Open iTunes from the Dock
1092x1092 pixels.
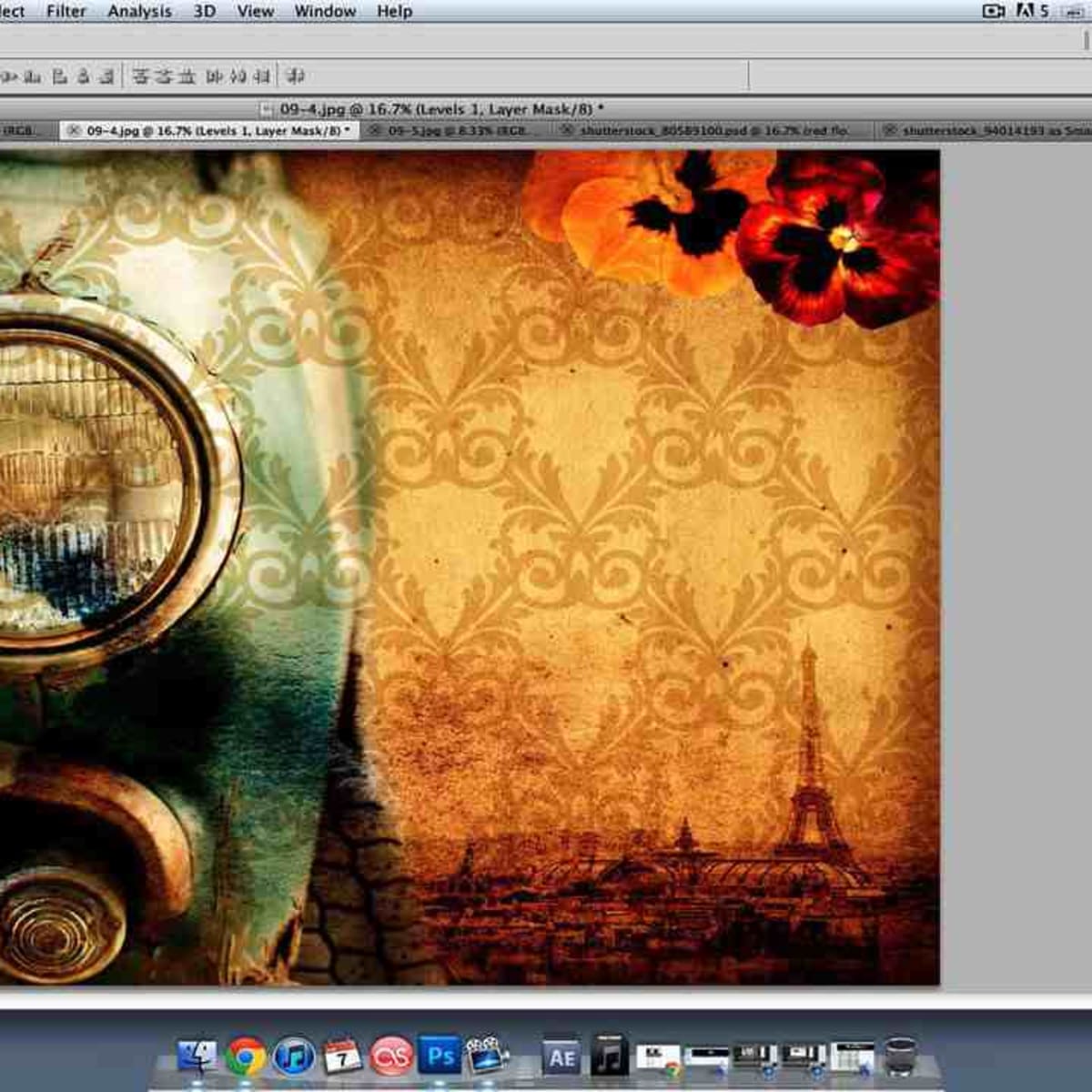point(294,1057)
